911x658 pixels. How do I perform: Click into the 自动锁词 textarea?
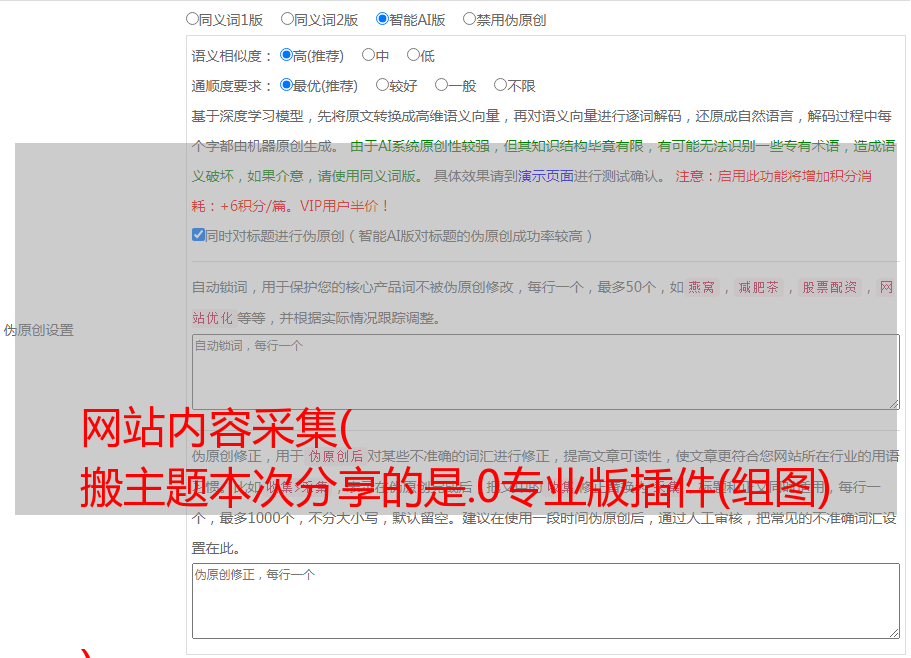pos(546,372)
